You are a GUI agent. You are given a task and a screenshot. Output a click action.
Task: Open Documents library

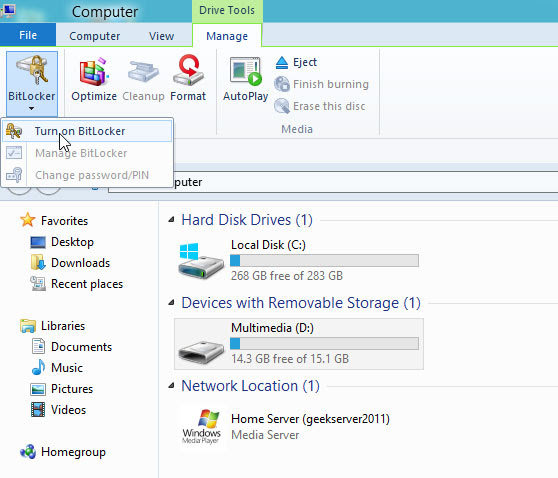tap(81, 347)
